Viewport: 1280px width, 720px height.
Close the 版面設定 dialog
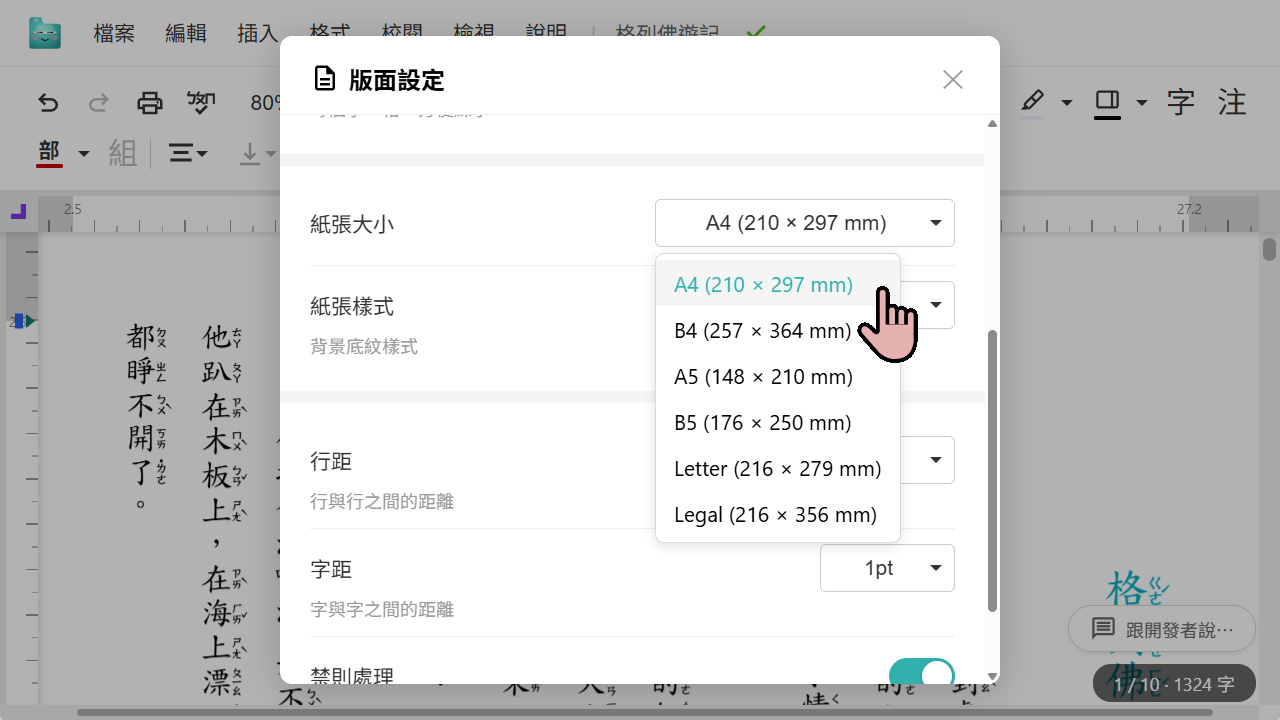[x=953, y=80]
